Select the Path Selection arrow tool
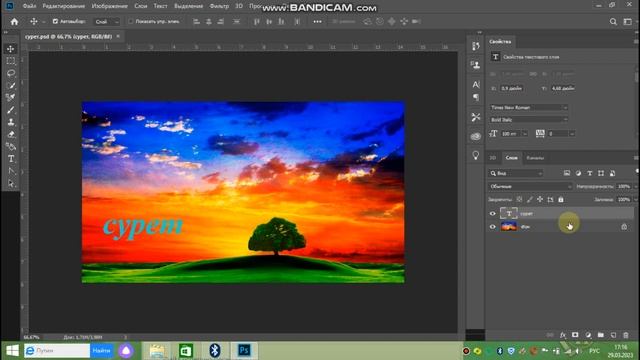Screen dimensions: 640x360 [x=11, y=183]
